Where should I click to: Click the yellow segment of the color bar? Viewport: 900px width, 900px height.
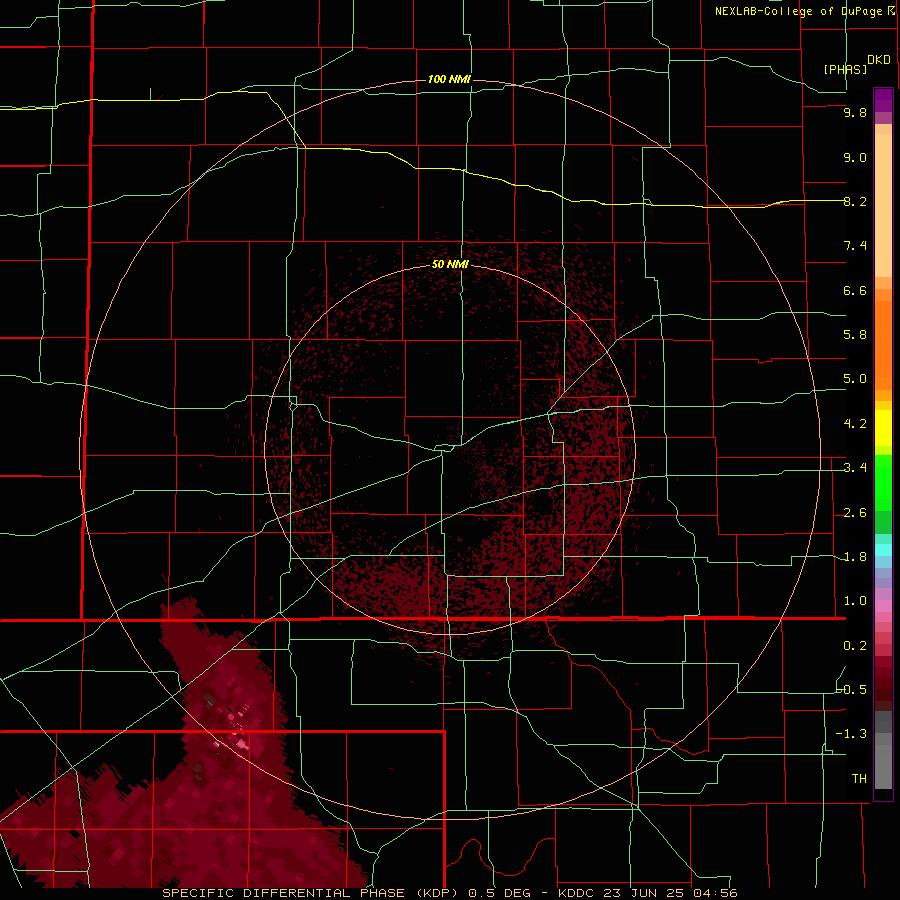(x=883, y=428)
